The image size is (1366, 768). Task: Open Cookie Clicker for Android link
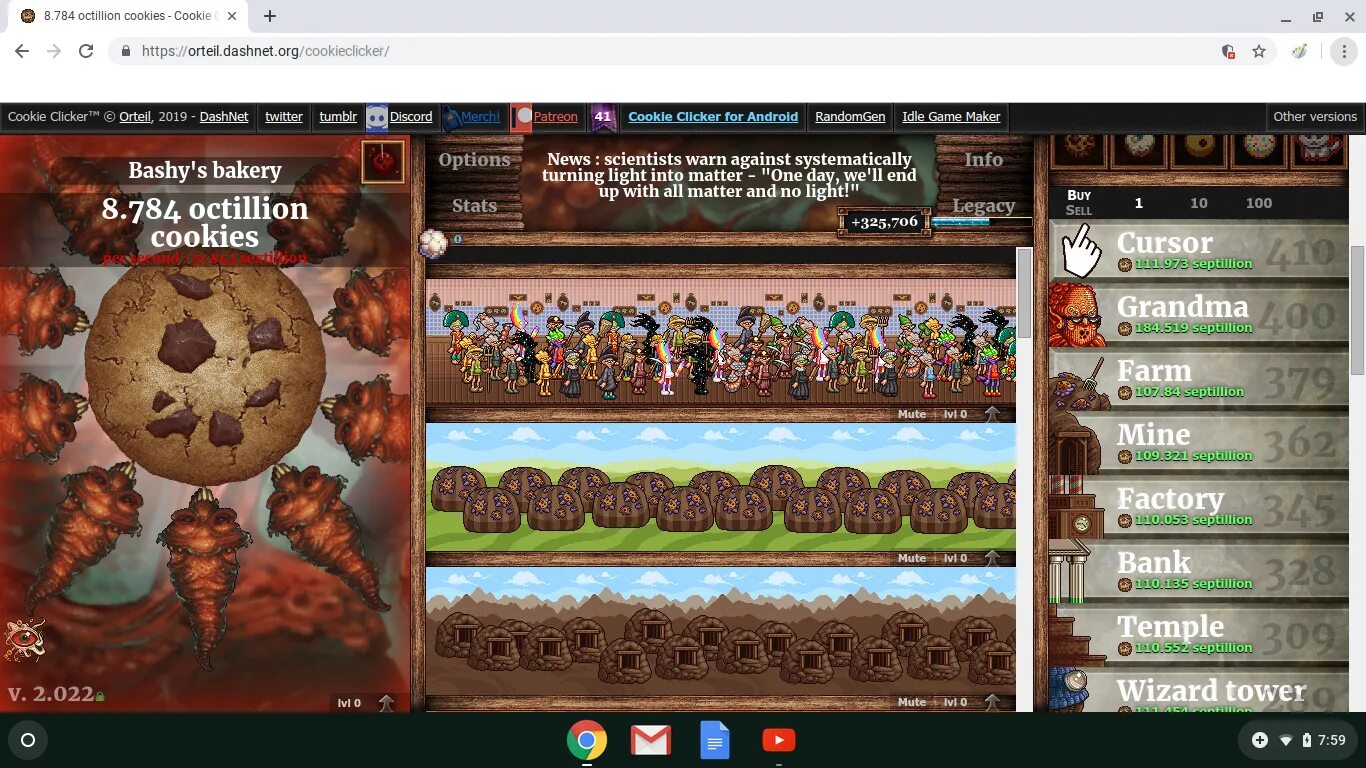point(713,117)
